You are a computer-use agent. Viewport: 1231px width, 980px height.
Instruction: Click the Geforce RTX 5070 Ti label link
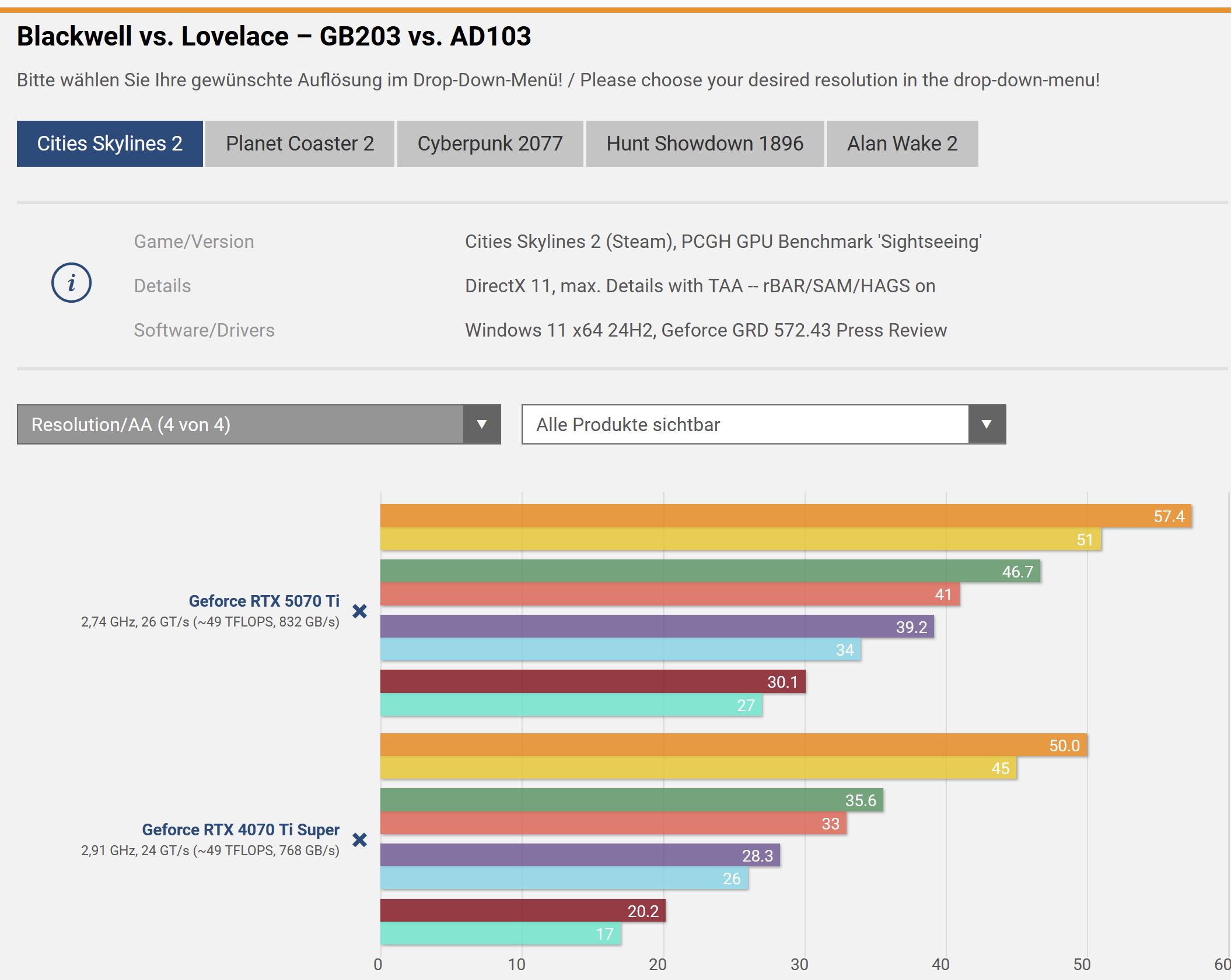(x=264, y=601)
